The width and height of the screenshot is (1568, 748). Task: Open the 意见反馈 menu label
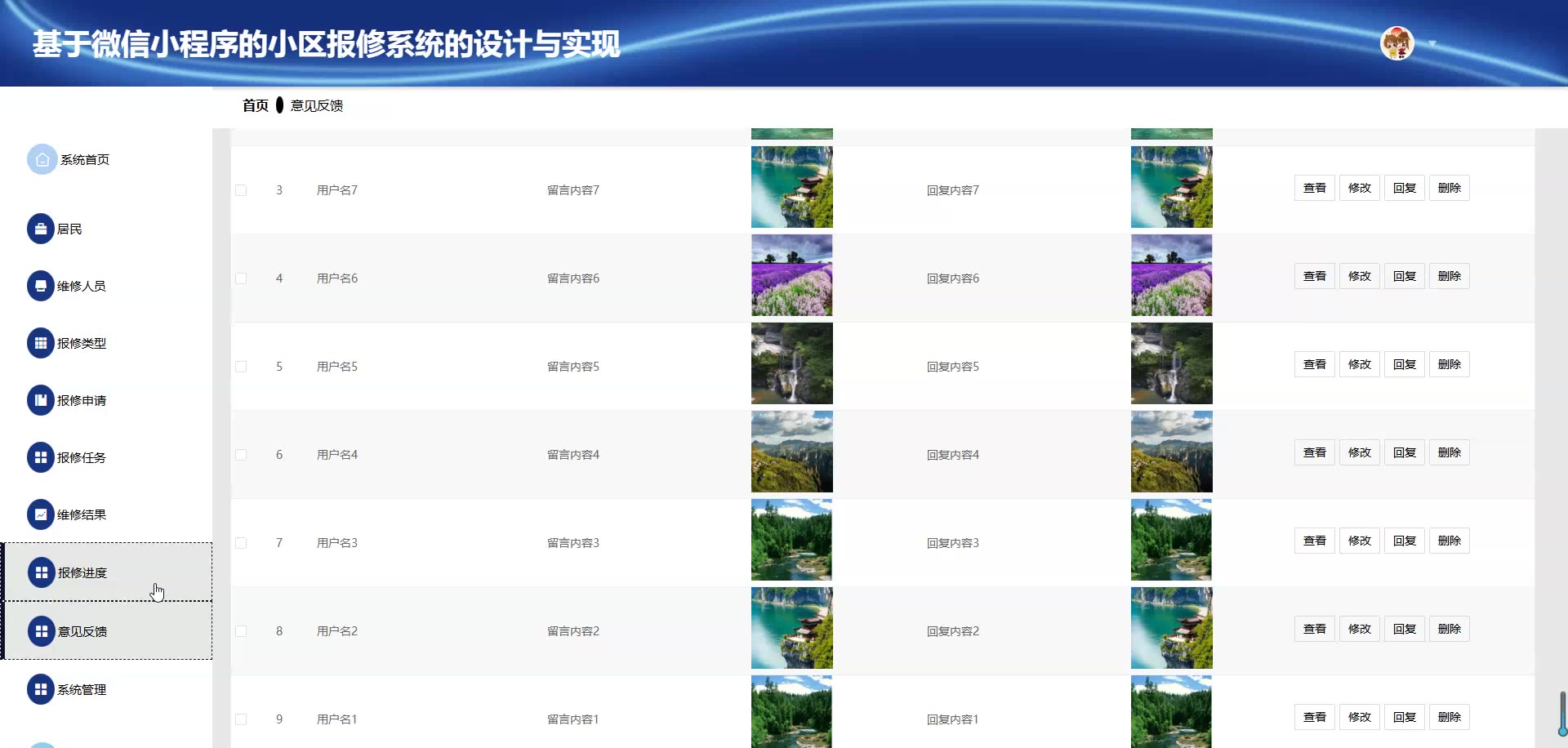(x=82, y=631)
